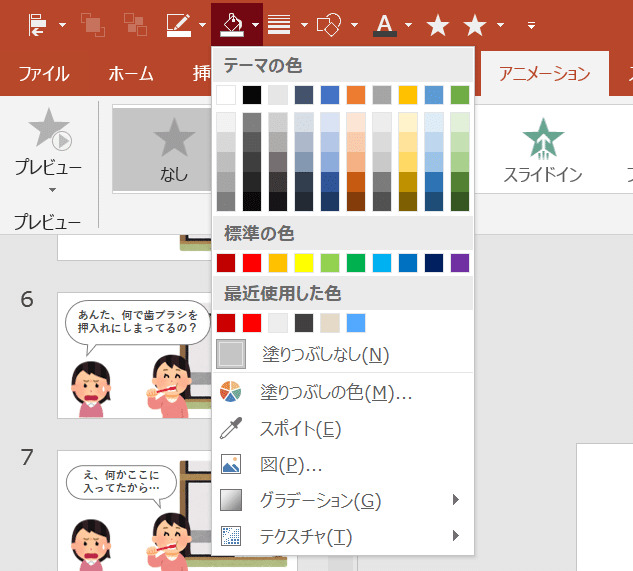
Task: Pick the gold theme color swatch in top row
Action: 408,95
